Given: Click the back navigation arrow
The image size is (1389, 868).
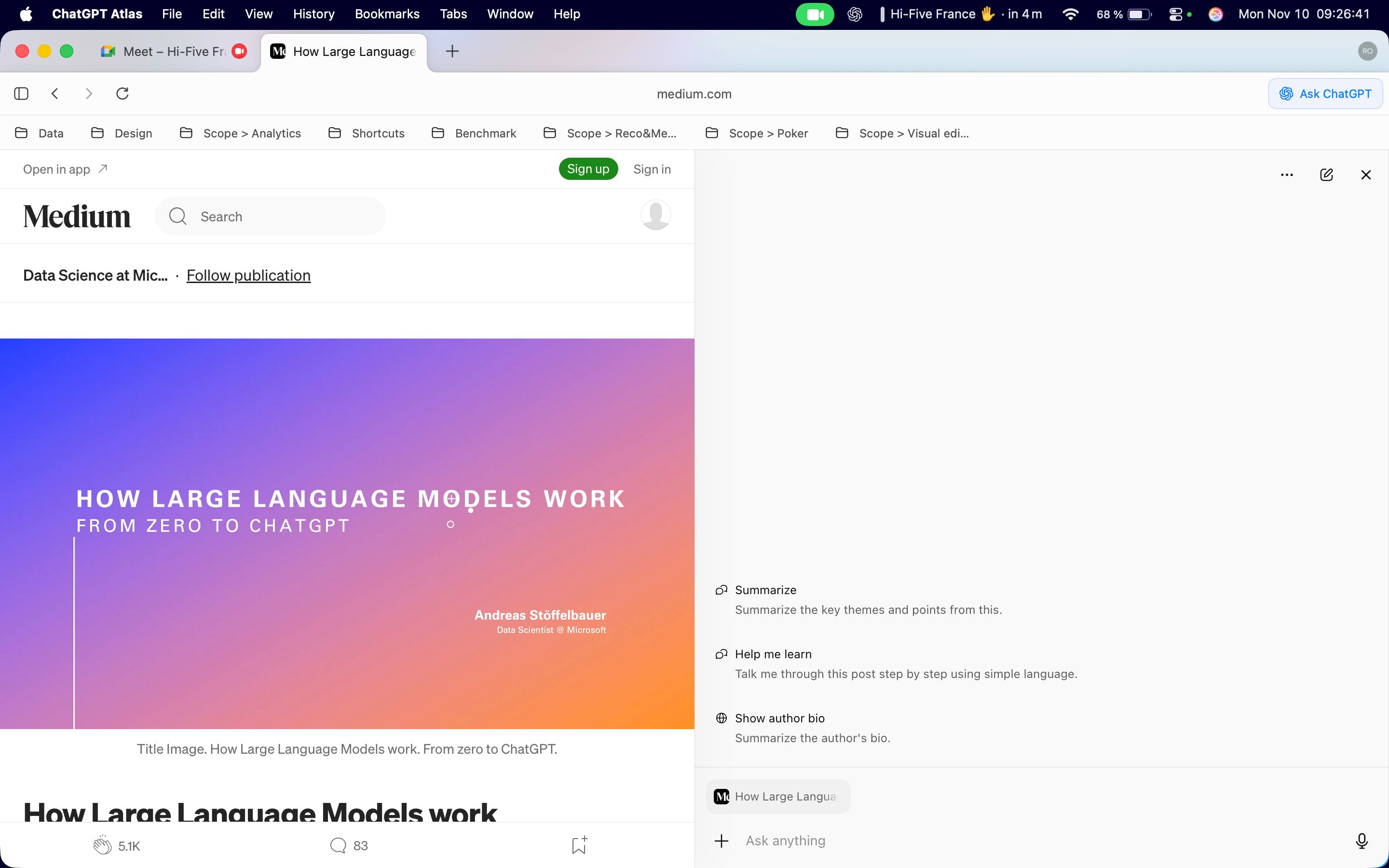Looking at the screenshot, I should tap(55, 93).
